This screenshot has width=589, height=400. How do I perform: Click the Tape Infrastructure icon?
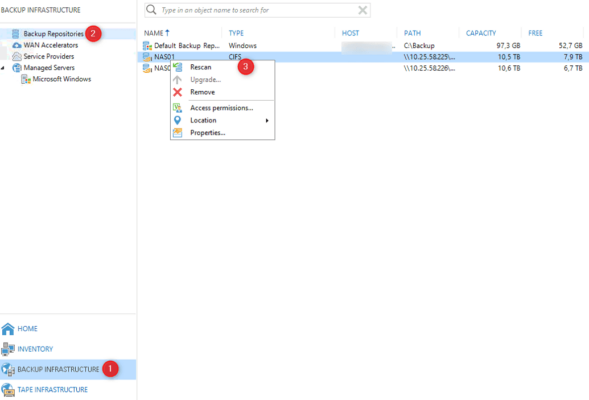(8, 390)
